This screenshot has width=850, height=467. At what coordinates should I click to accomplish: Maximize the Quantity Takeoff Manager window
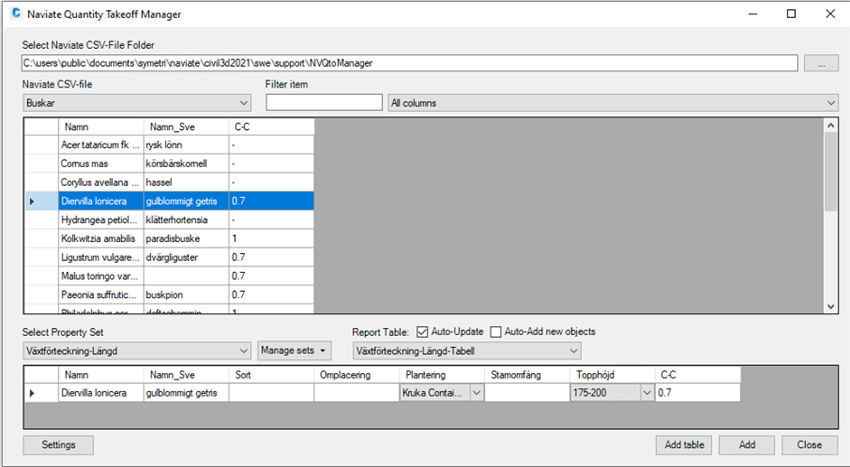click(x=791, y=14)
